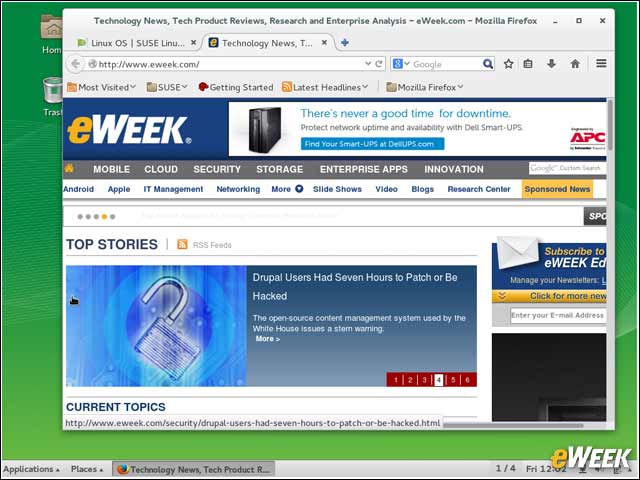Click the eWEEK logo in the header
The height and width of the screenshot is (480, 640).
point(129,130)
